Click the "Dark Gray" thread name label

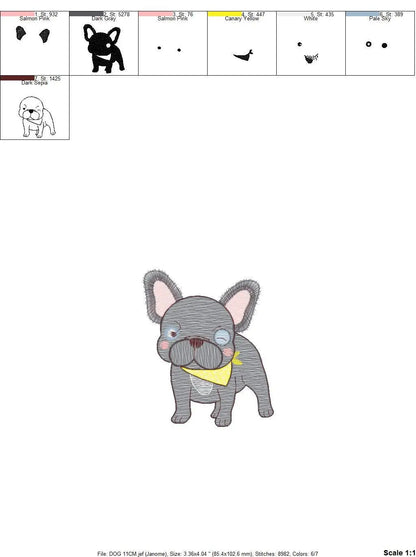[x=103, y=18]
